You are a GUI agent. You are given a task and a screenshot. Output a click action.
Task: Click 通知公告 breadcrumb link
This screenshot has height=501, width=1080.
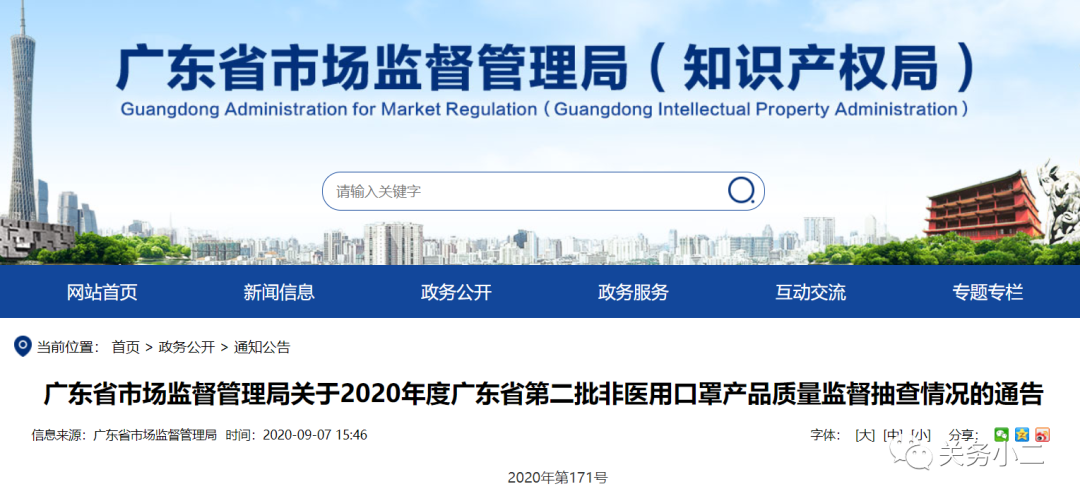click(x=262, y=347)
